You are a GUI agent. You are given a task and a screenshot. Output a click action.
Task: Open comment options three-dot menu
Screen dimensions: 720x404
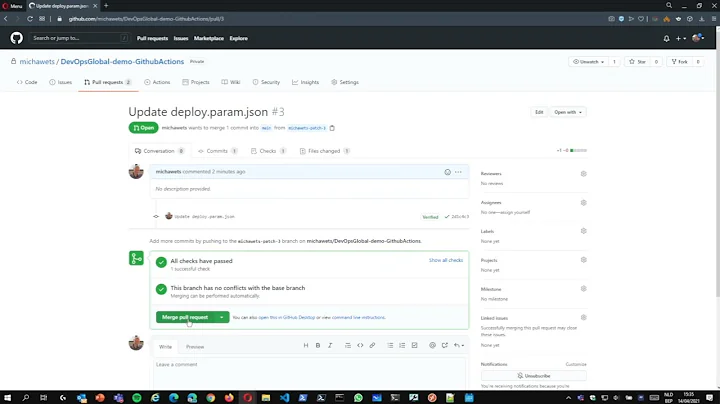point(458,172)
